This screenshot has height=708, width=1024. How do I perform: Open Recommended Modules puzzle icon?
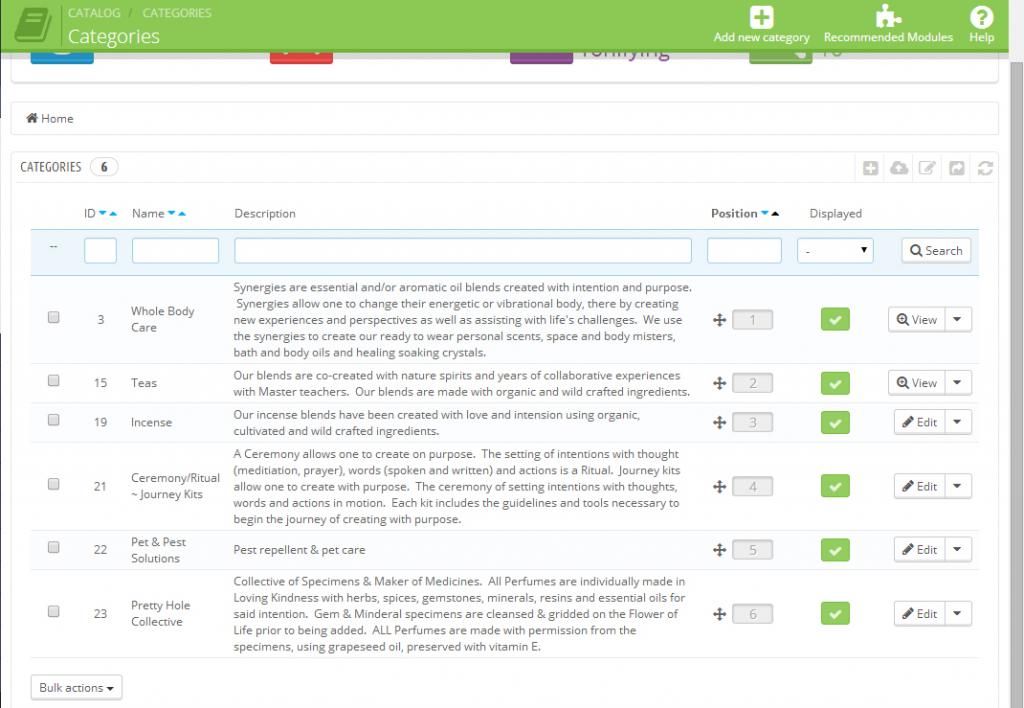pos(887,17)
